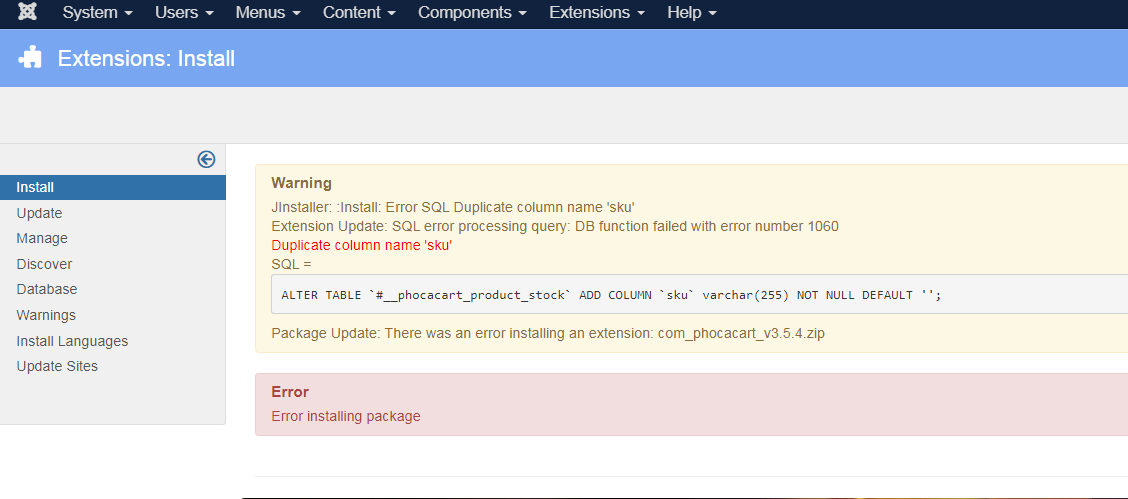The image size is (1128, 499).
Task: Open the Extensions menu
Action: 597,13
